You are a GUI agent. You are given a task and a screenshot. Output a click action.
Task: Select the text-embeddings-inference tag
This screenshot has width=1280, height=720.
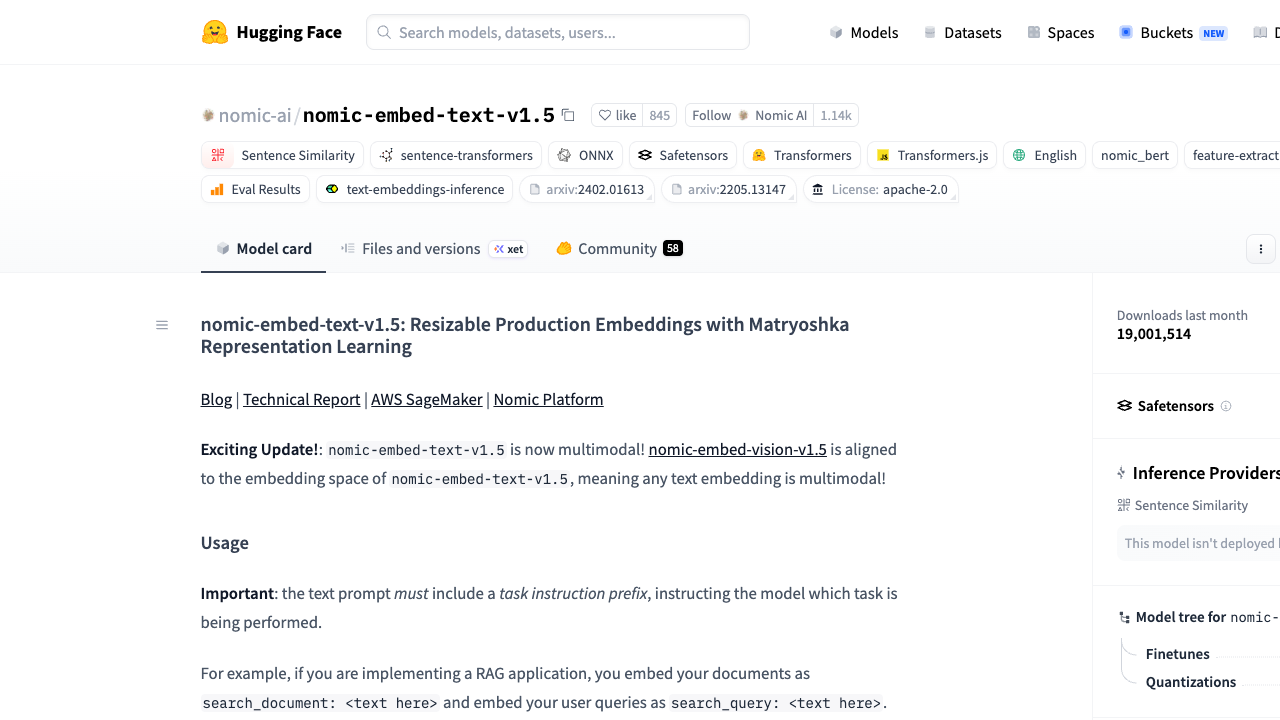415,189
